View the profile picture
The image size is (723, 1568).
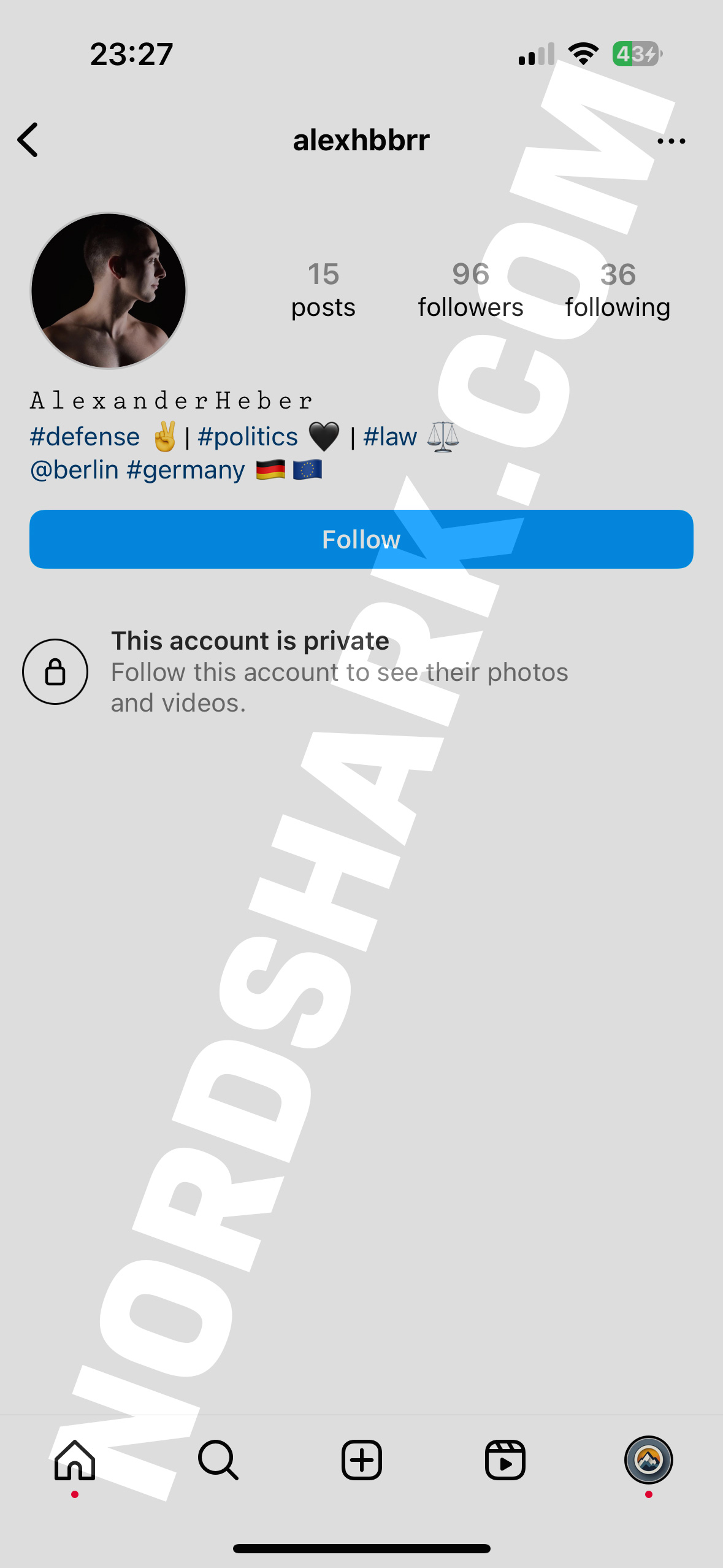click(109, 291)
